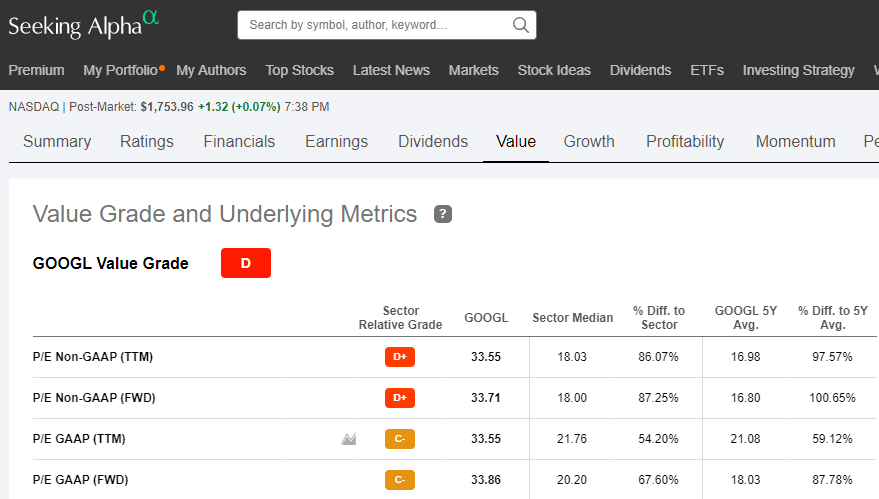Select the Value tab
The width and height of the screenshot is (879, 499).
[516, 141]
